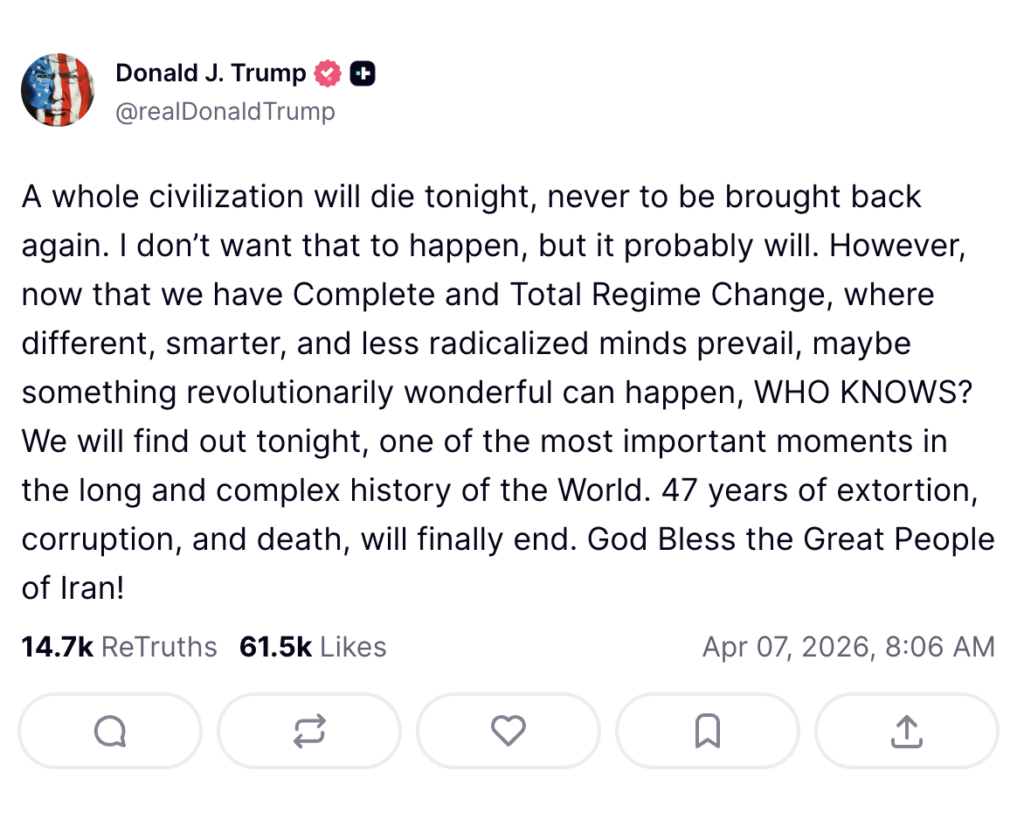View the 14.7k ReTruths list
This screenshot has width=1024, height=827.
tap(119, 647)
